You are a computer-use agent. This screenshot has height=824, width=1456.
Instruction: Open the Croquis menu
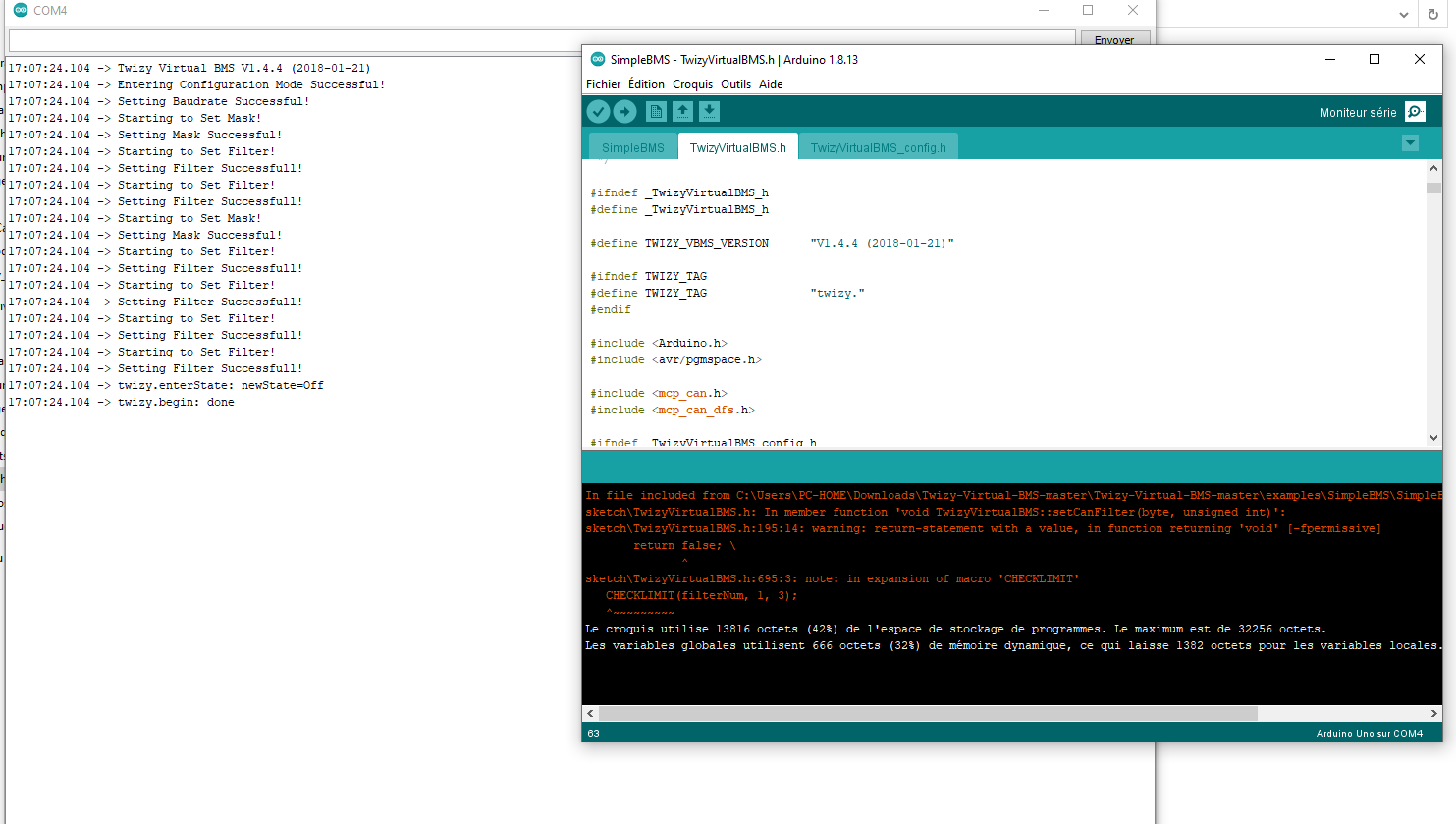click(x=692, y=84)
